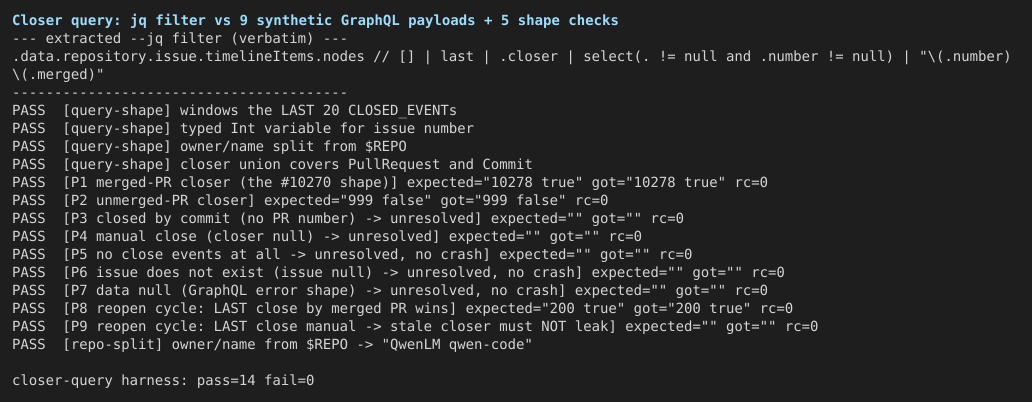The image size is (1032, 402).
Task: Click the P6 issue does not exist line
Action: click(x=398, y=272)
